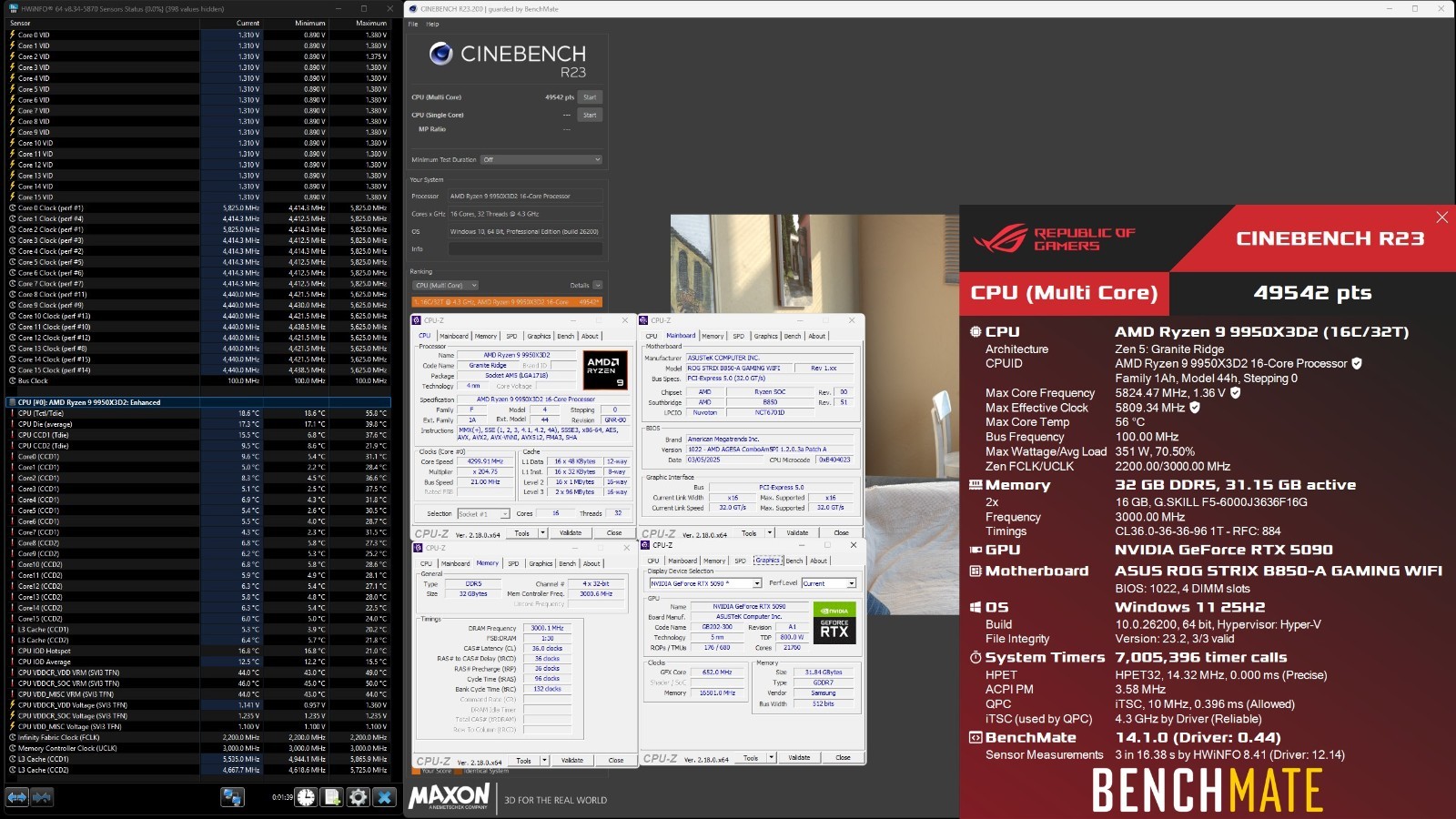1456x819 pixels.
Task: Click the clock reset-timer icon in HWiNFO
Action: tap(307, 797)
